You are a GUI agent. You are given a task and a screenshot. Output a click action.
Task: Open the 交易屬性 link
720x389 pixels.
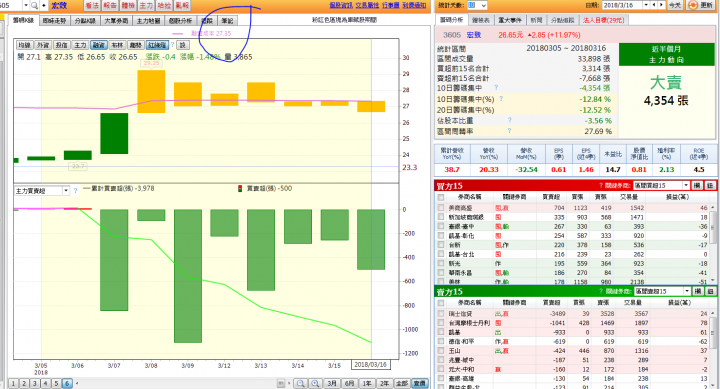tap(367, 6)
